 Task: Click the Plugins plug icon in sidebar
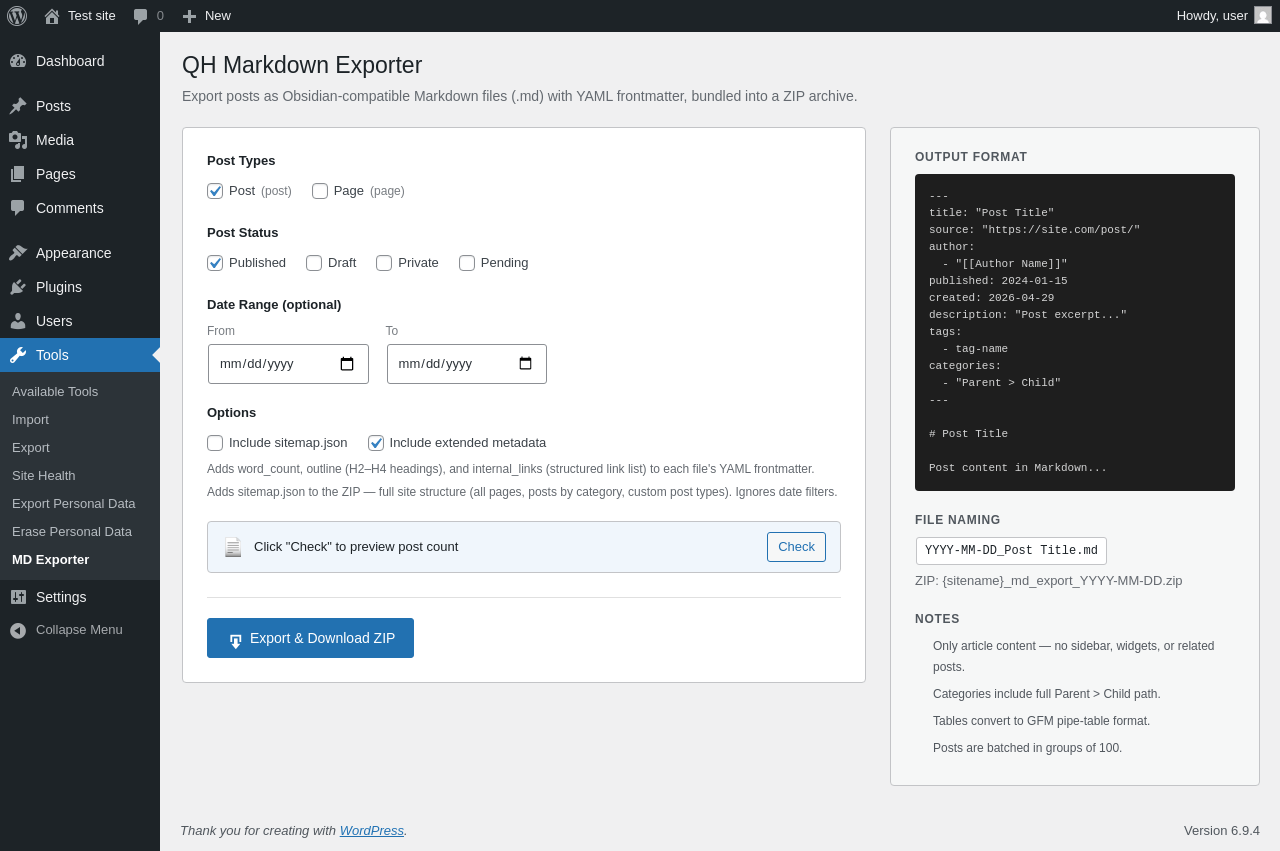point(18,287)
